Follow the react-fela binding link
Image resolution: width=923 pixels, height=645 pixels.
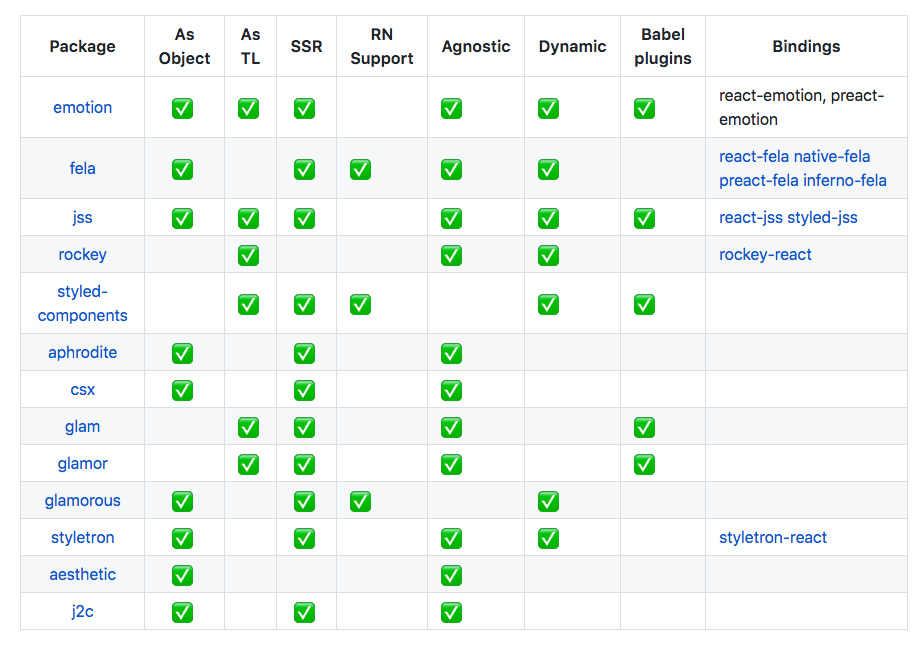coord(753,157)
